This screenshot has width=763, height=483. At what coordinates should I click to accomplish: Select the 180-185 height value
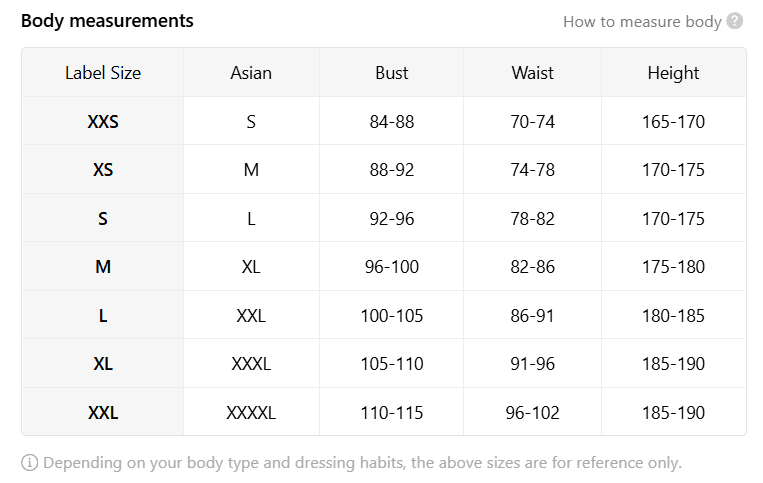pyautogui.click(x=673, y=316)
